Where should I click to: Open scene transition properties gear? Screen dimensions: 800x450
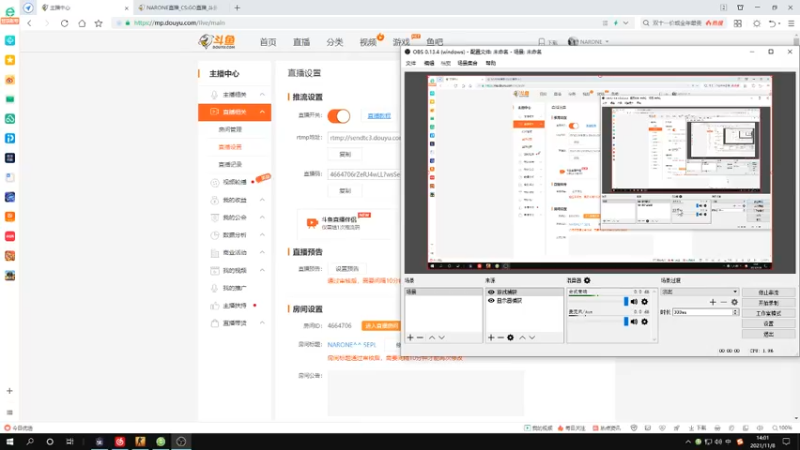(734, 302)
